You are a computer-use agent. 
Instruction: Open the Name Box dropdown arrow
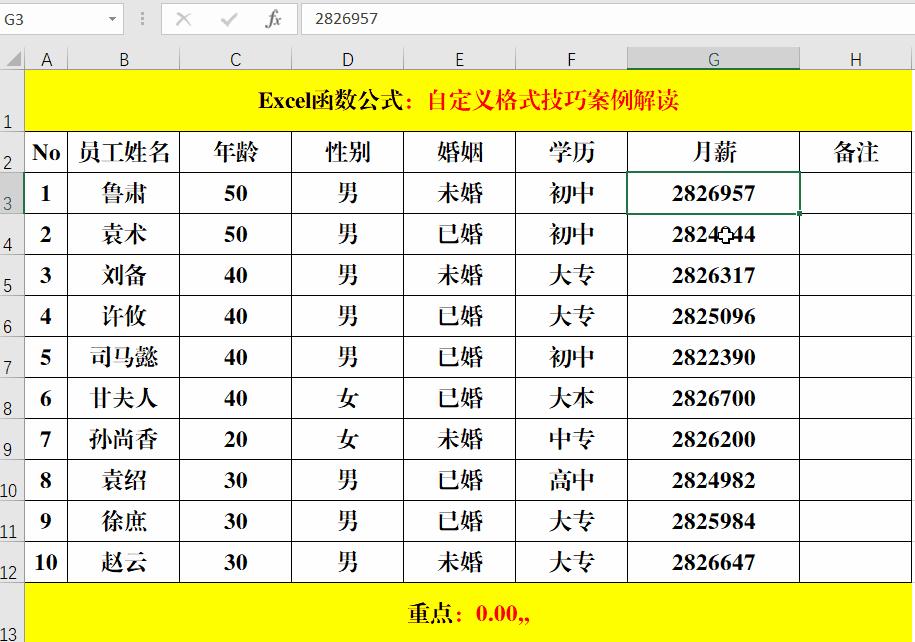click(110, 19)
